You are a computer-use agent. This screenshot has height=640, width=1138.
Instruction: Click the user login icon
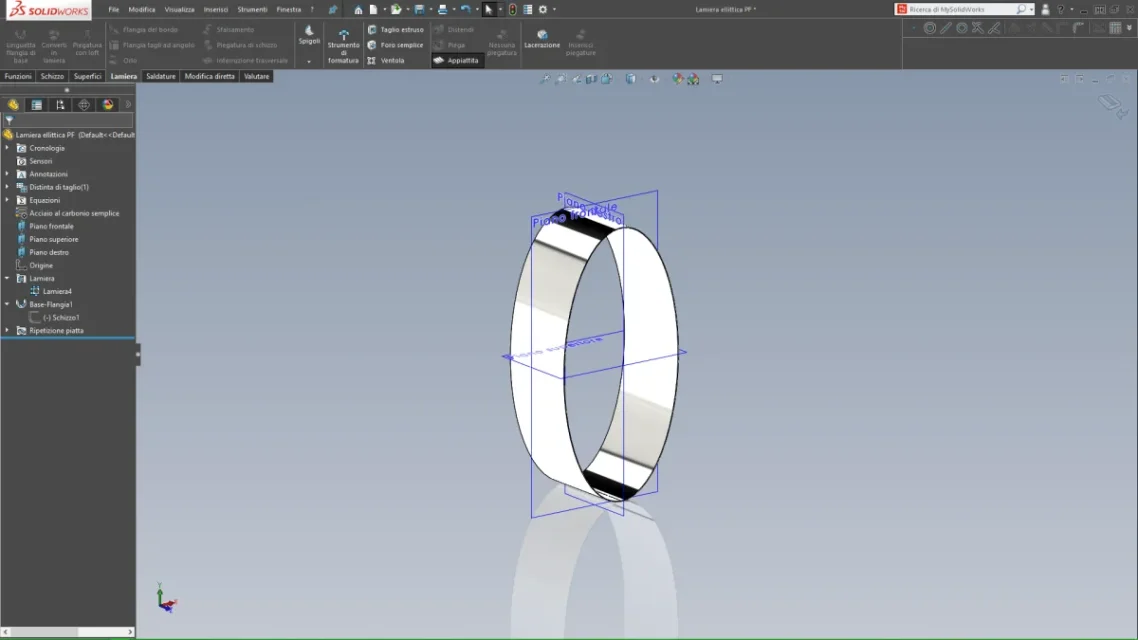coord(1045,9)
